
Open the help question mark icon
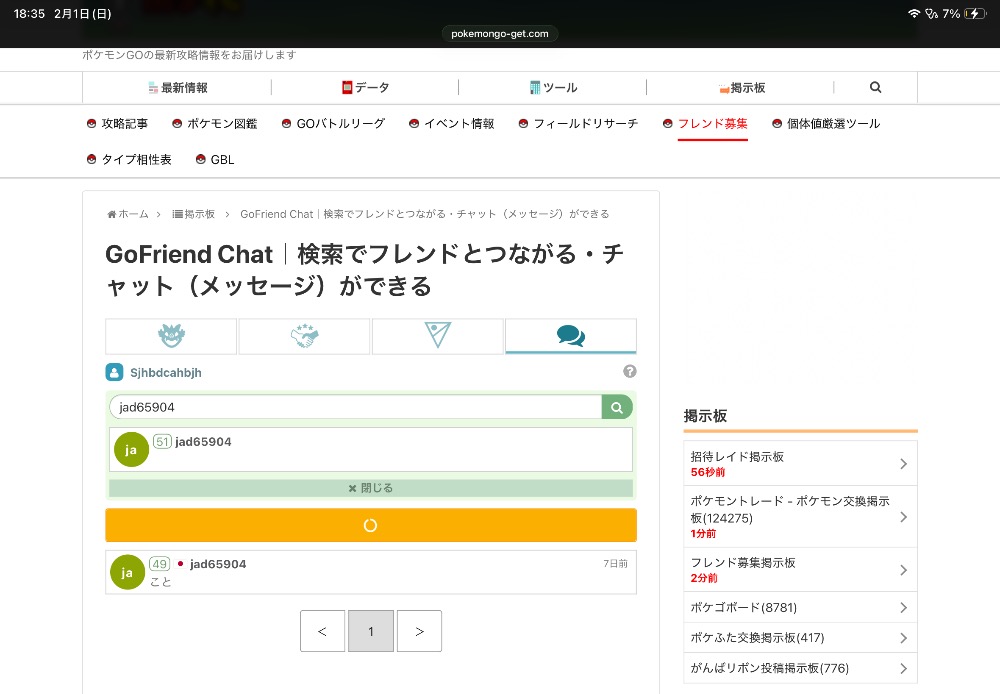630,372
